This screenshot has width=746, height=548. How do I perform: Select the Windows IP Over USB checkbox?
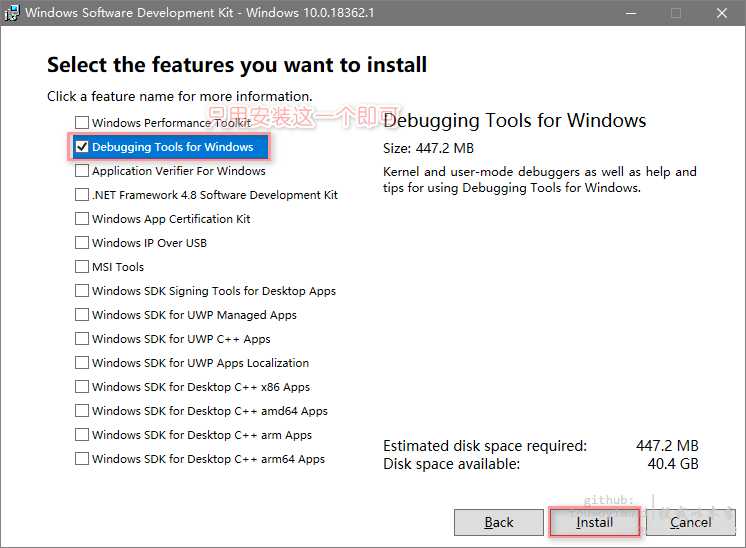pos(82,243)
